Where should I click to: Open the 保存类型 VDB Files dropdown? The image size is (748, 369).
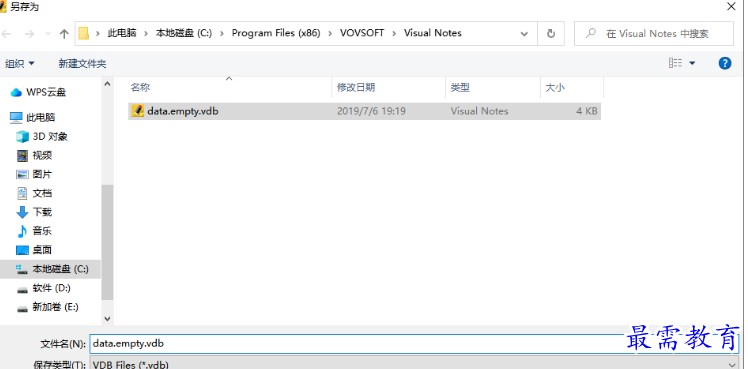tap(414, 363)
